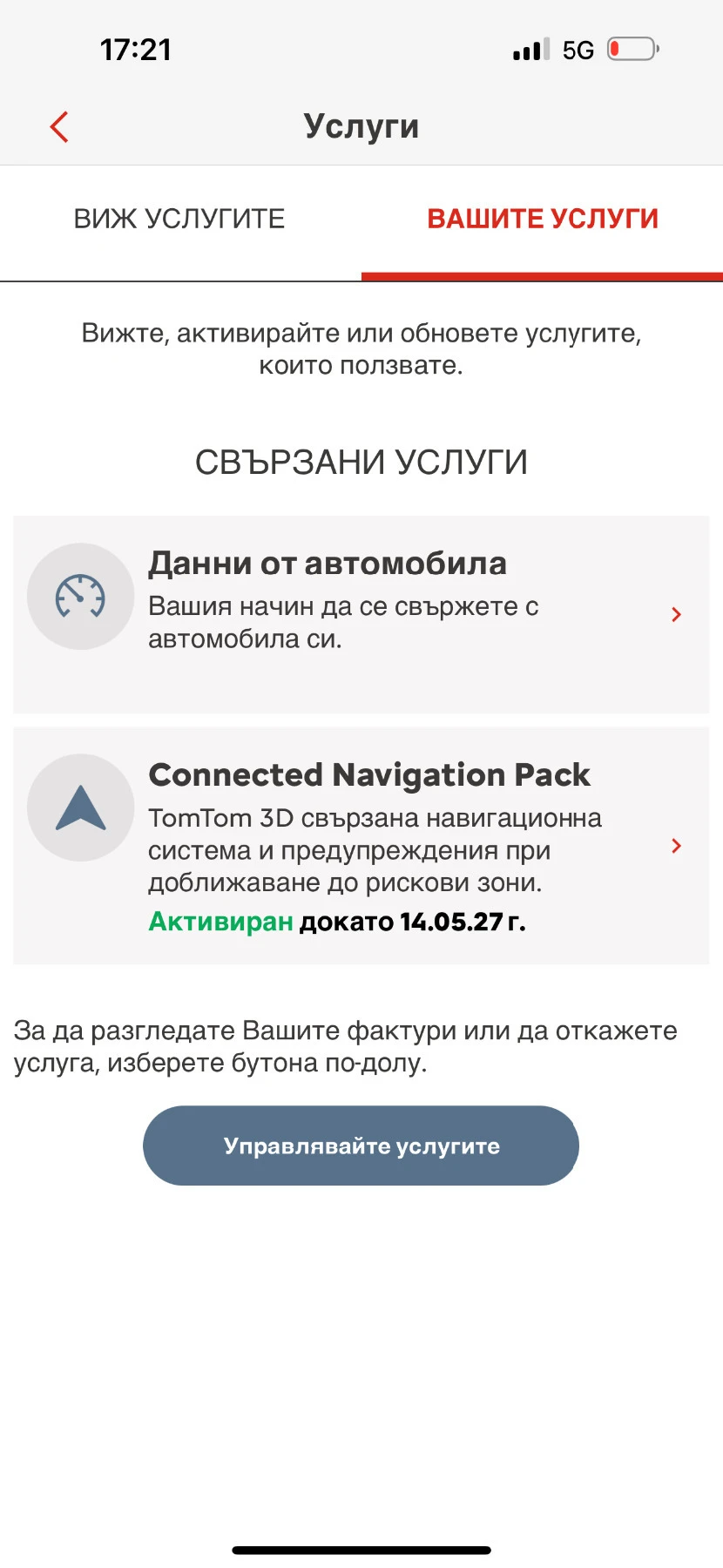Expand the Connected Navigation Pack chevron
723x1568 pixels.
(x=676, y=846)
